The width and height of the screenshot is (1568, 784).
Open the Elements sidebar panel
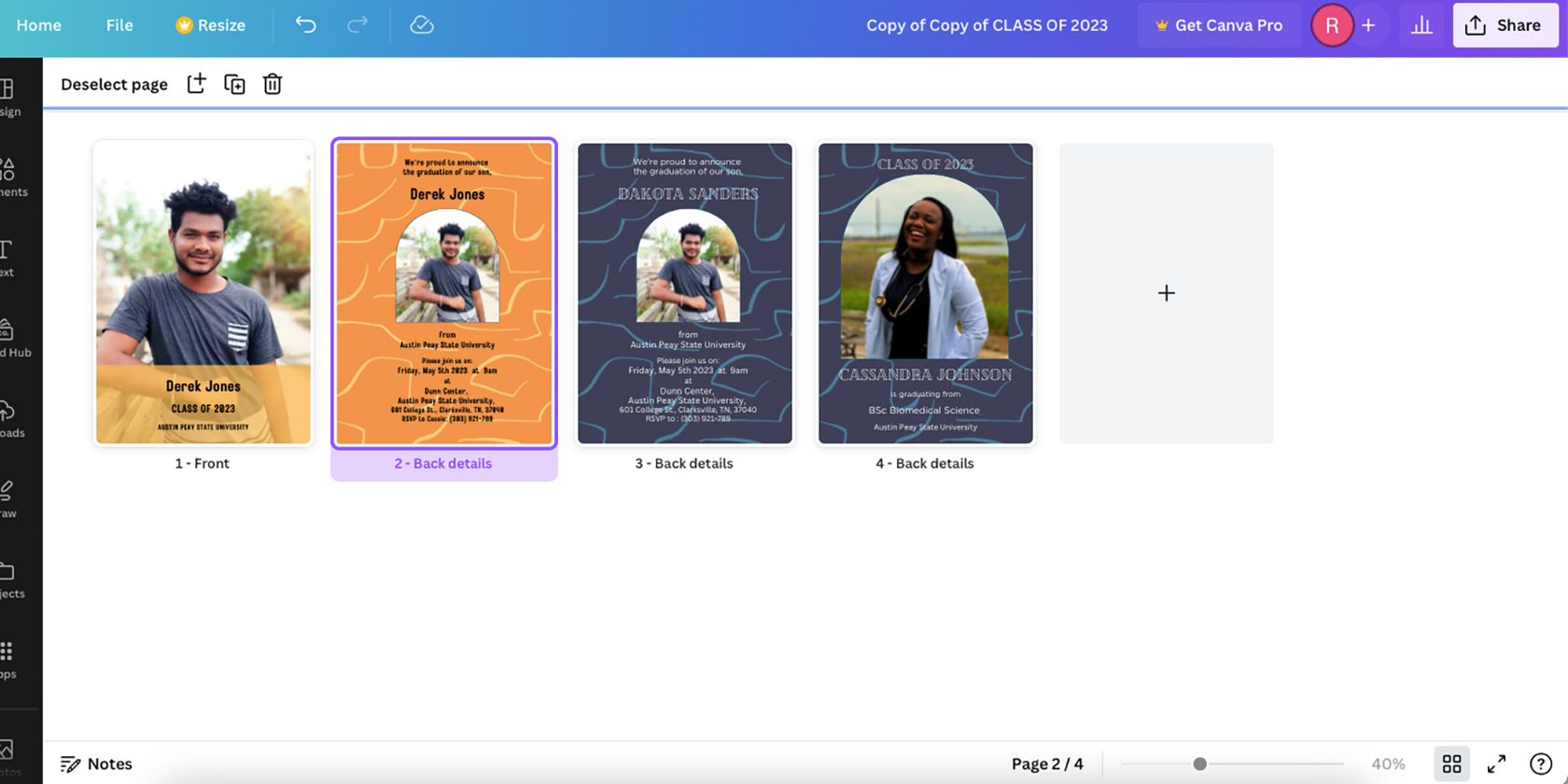[13, 178]
